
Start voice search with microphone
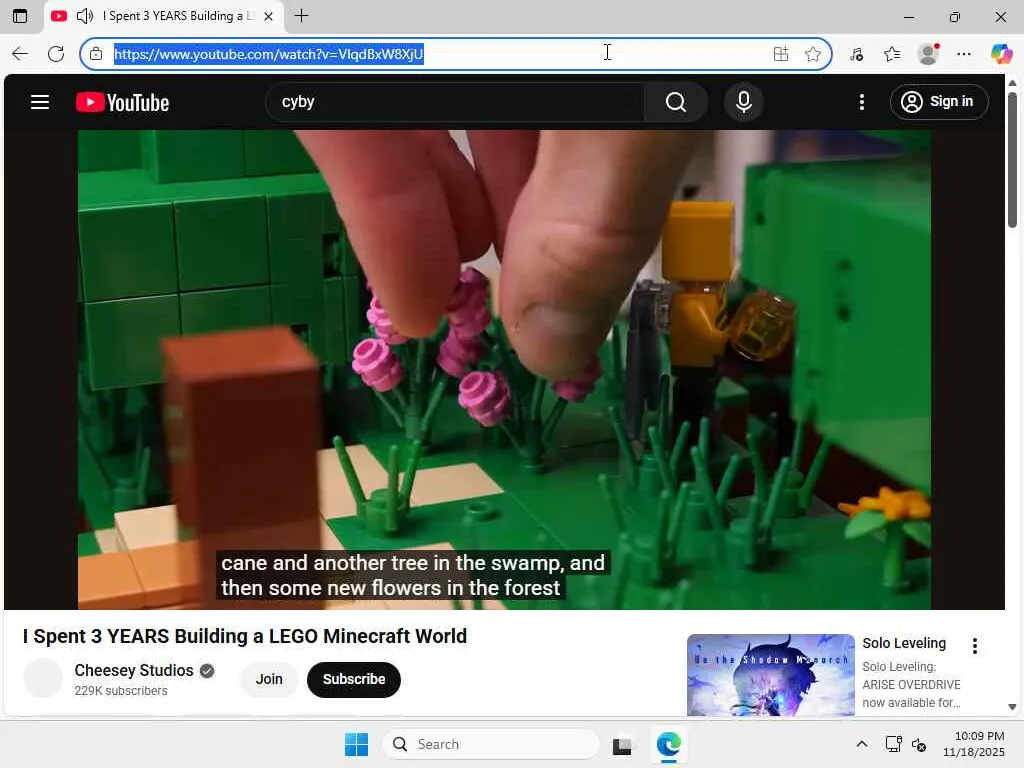[743, 102]
